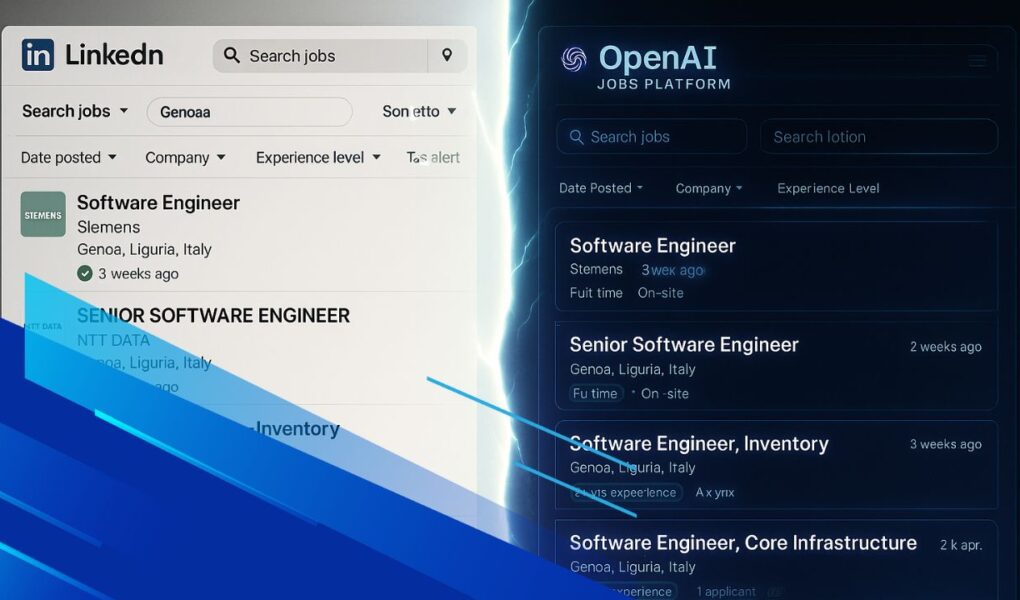Open the 'Son etto' dropdown on LinkedIn
This screenshot has height=600, width=1020.
click(419, 111)
